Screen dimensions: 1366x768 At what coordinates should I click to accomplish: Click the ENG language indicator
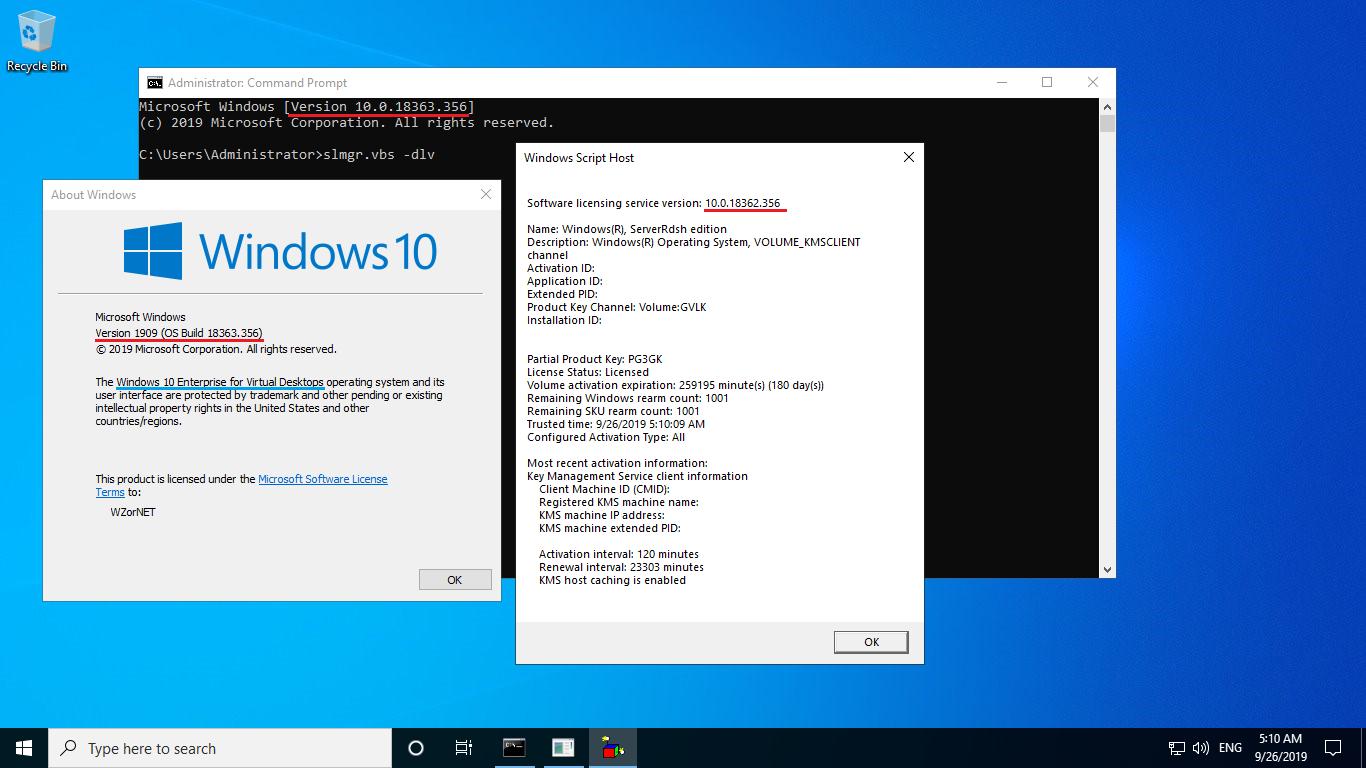point(1231,748)
